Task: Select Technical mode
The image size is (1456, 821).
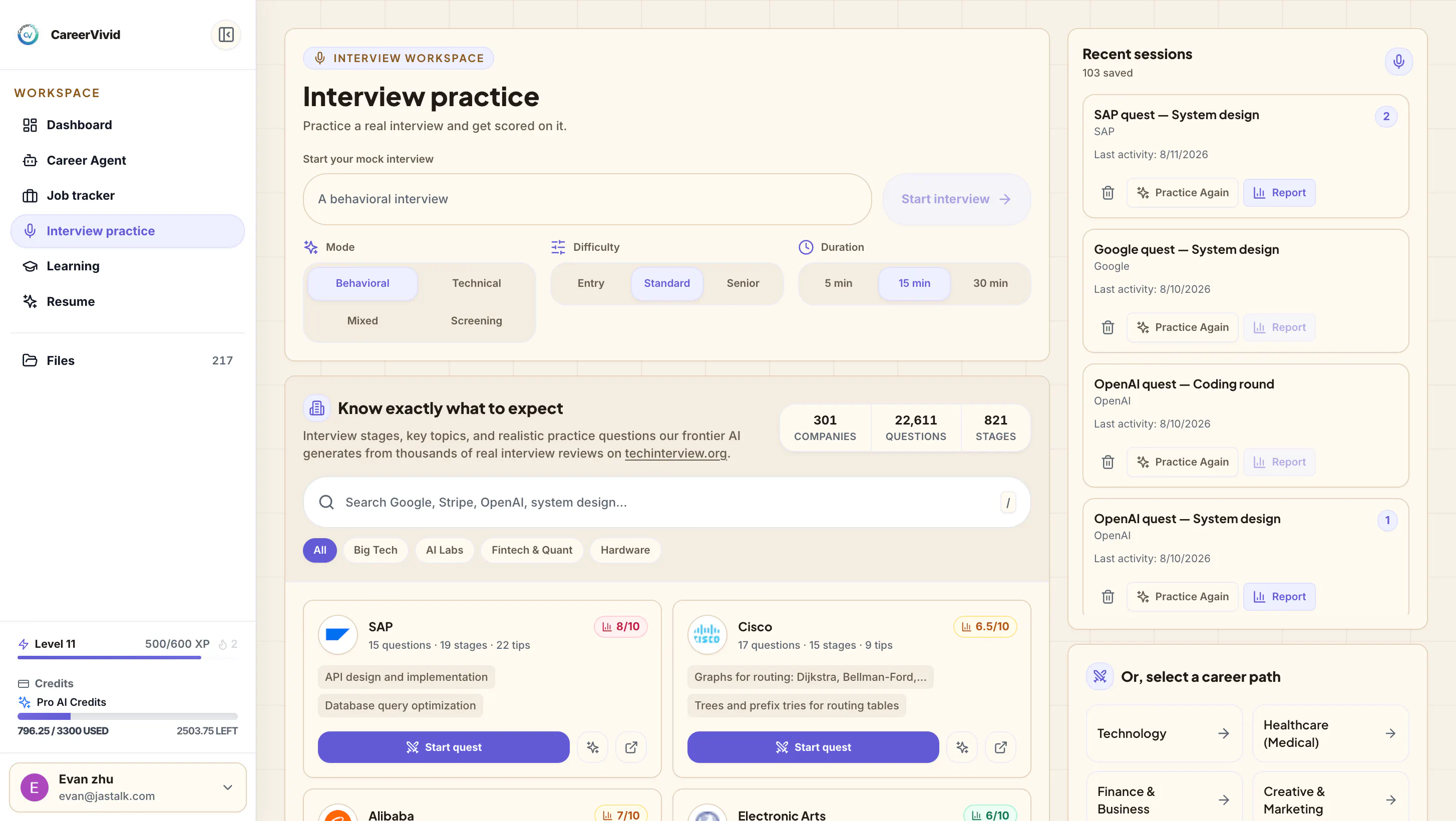Action: (477, 283)
